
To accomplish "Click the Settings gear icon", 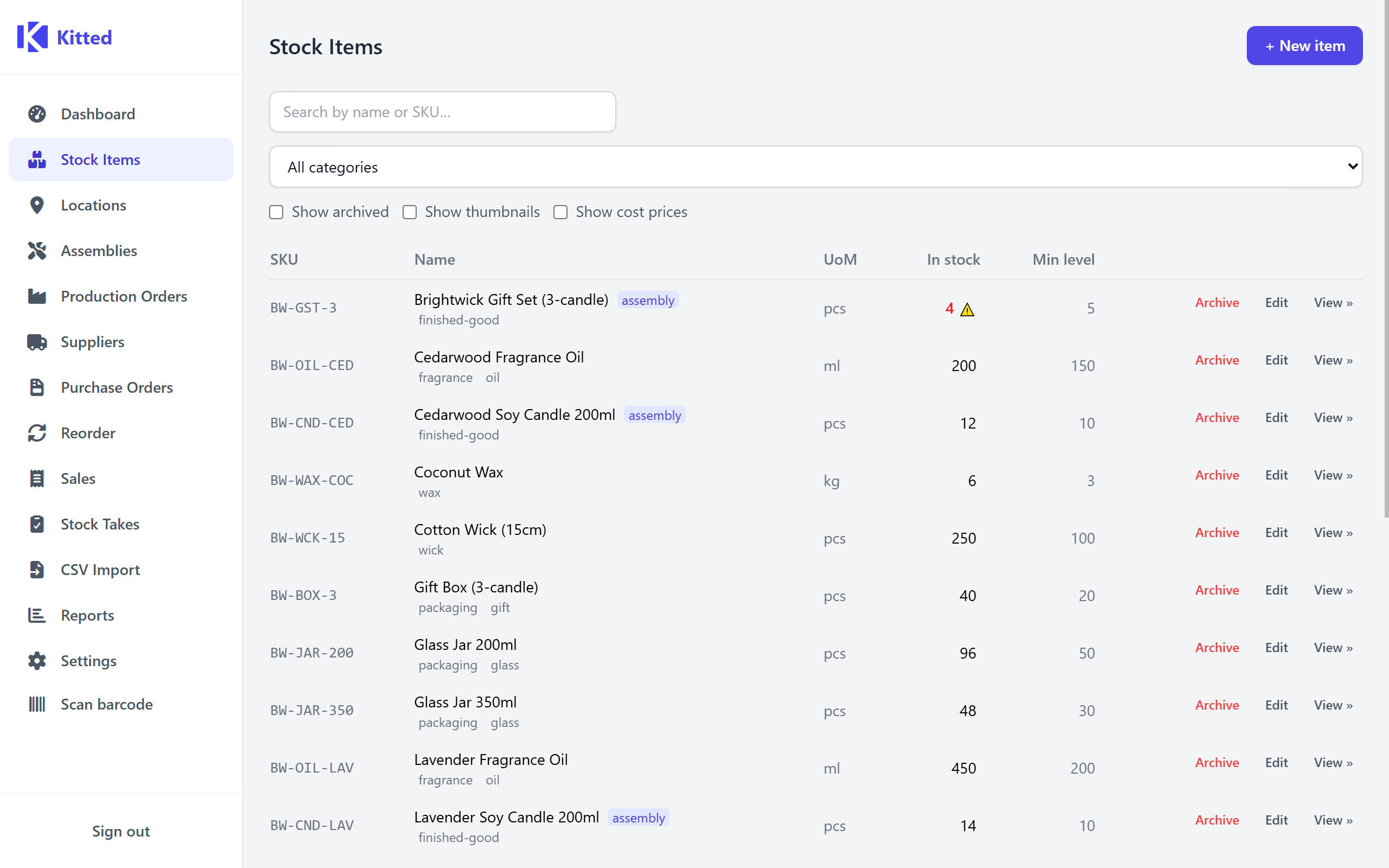I will coord(37,661).
